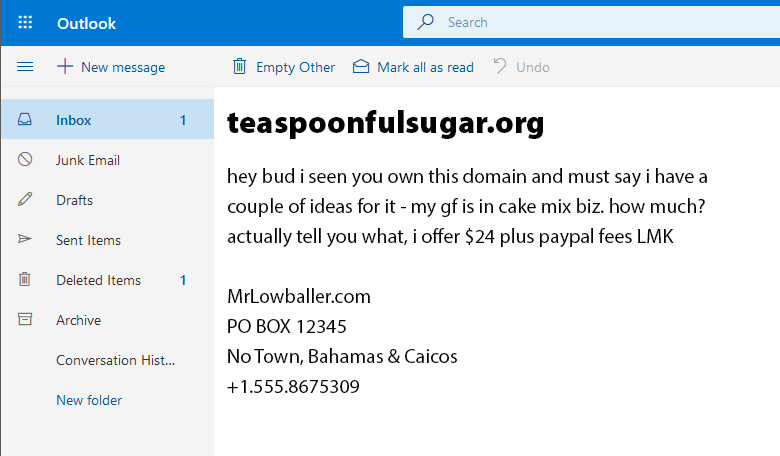Viewport: 780px width, 456px height.
Task: Click the plus icon for New message
Action: click(65, 66)
